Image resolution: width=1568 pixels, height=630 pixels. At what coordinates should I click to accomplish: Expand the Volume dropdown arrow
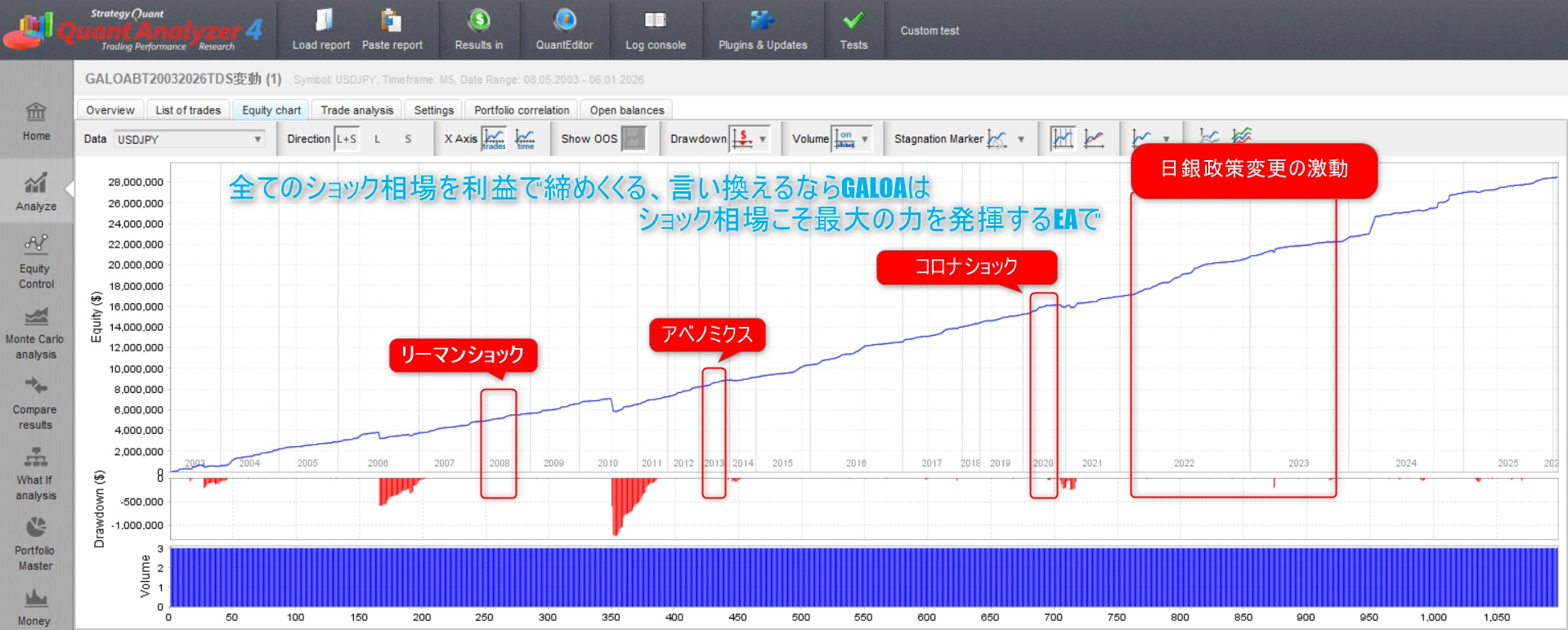pyautogui.click(x=865, y=140)
